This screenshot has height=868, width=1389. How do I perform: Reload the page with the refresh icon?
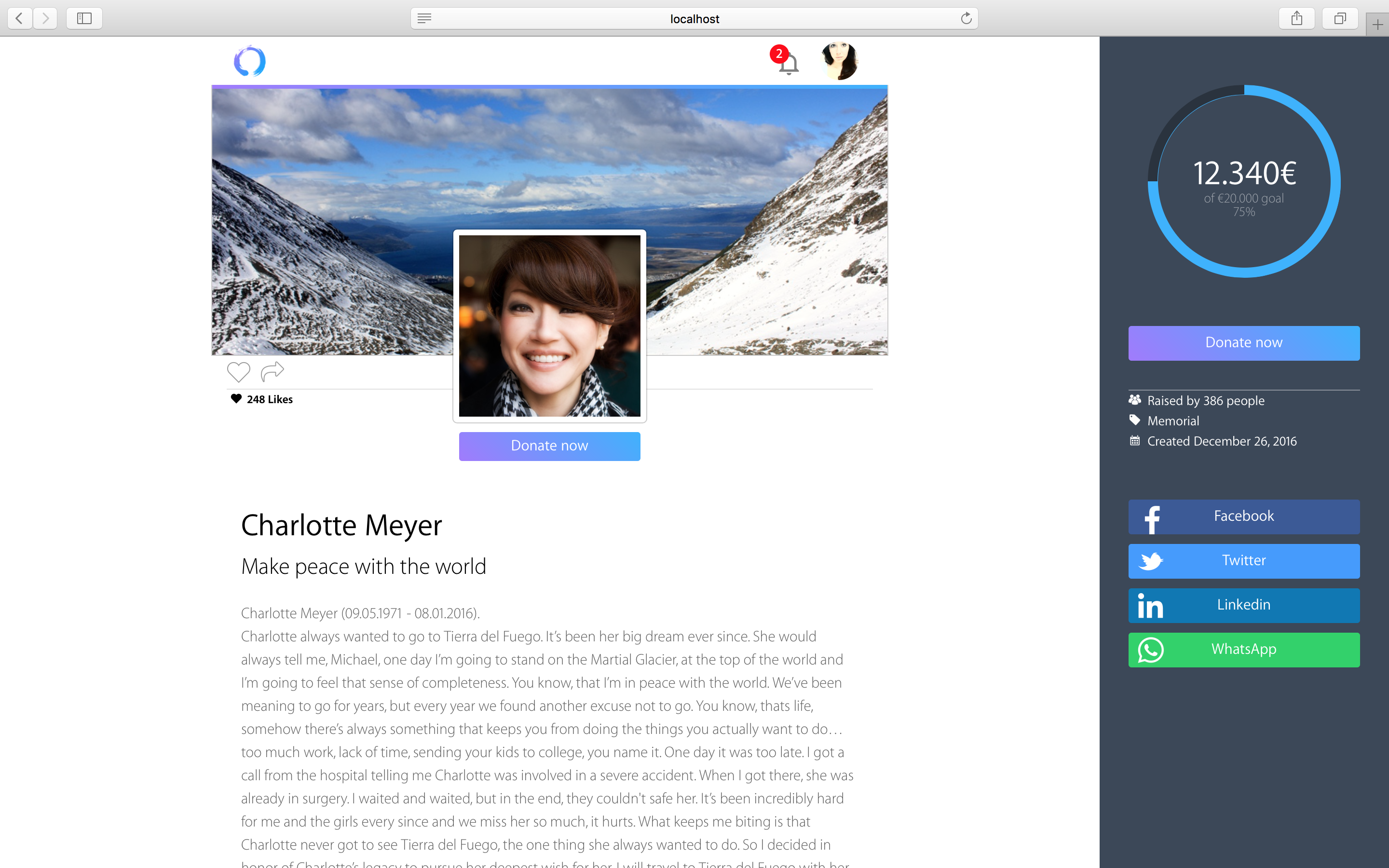pyautogui.click(x=966, y=18)
